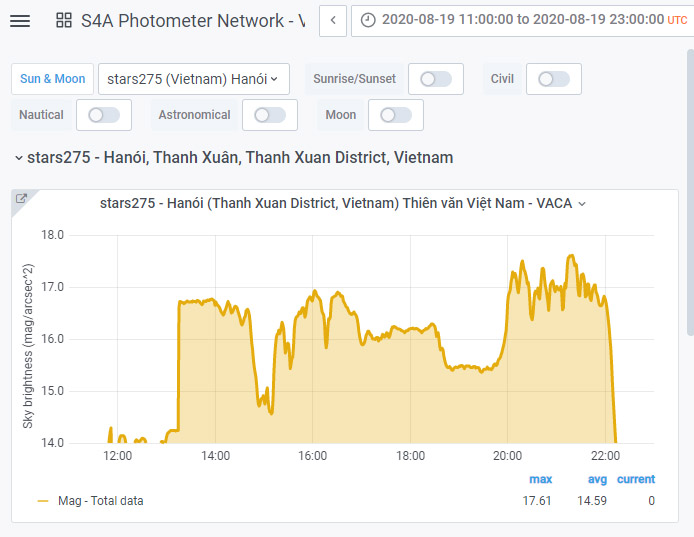The width and height of the screenshot is (694, 537).
Task: Enable the Civil twilight switch
Action: coord(554,79)
